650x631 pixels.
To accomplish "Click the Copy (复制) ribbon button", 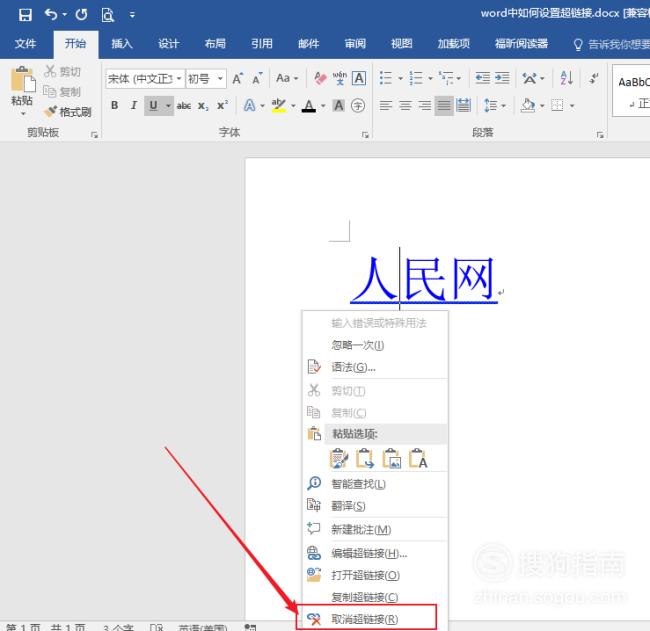I will pos(62,91).
